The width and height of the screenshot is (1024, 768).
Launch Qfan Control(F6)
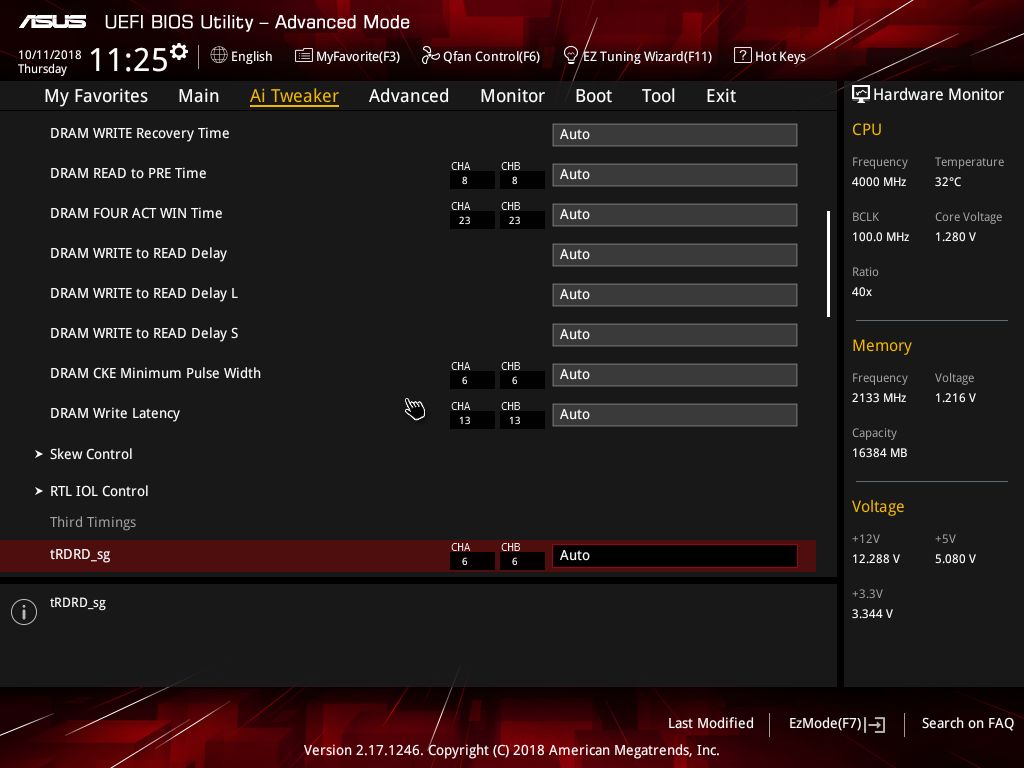pos(491,57)
